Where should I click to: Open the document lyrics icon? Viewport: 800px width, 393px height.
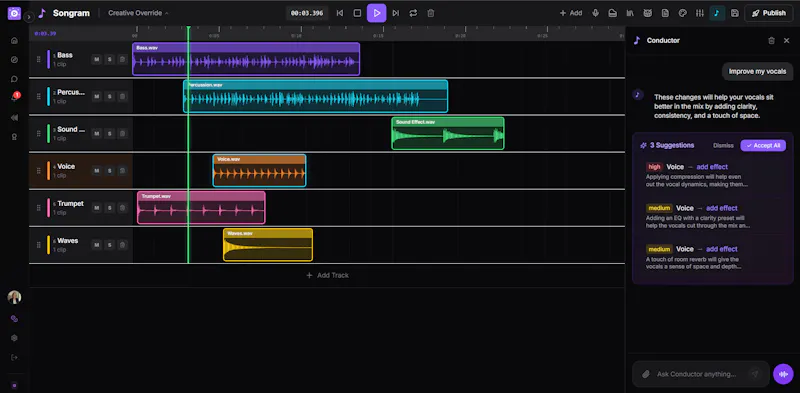665,13
